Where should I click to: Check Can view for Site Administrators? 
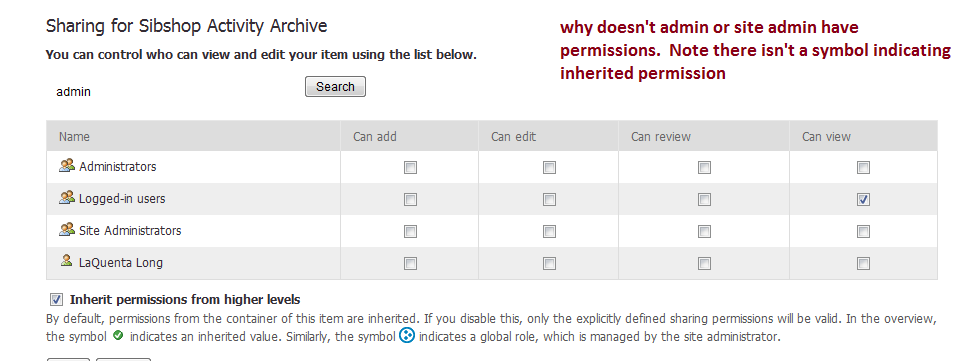(x=863, y=231)
